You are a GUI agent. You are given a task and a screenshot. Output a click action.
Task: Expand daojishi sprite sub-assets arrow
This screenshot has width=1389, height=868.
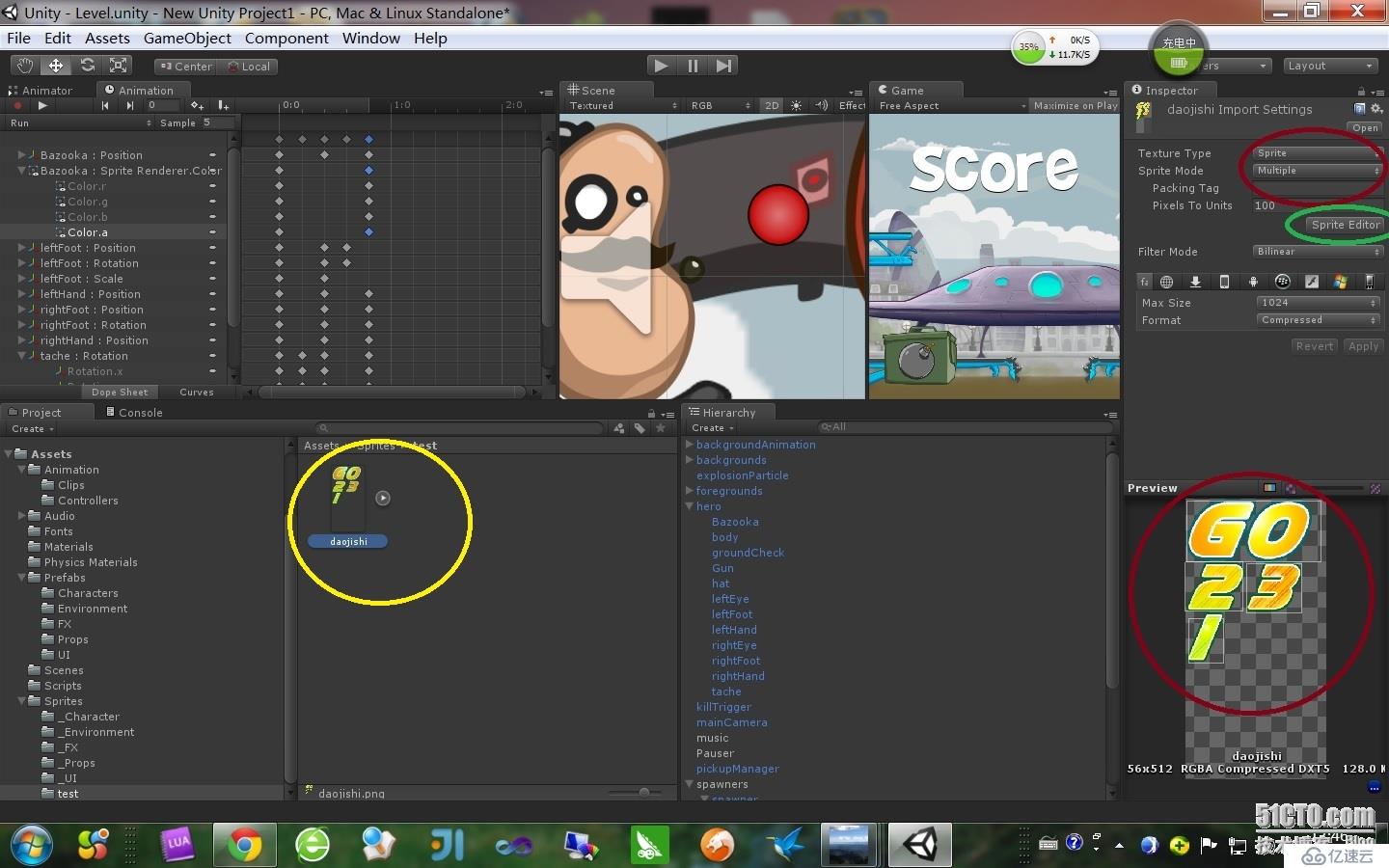[383, 499]
